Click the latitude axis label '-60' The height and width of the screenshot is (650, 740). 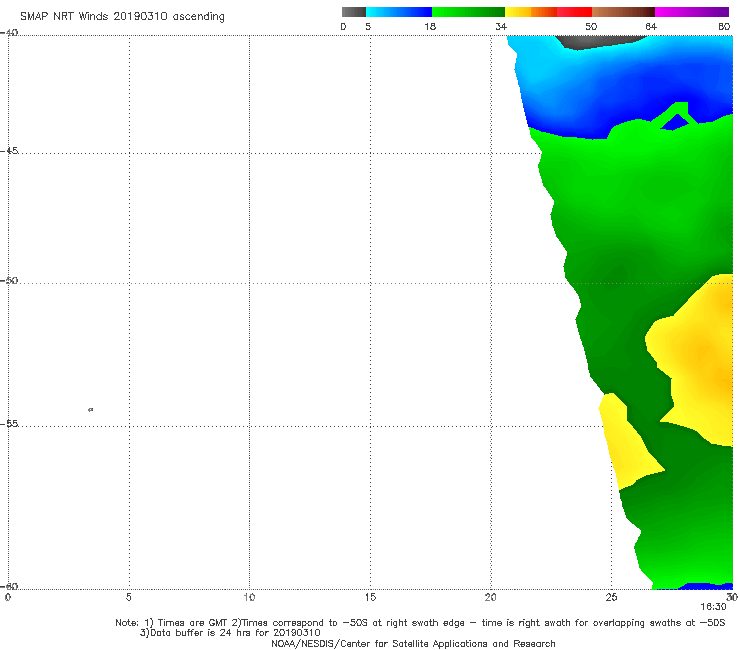pyautogui.click(x=9, y=586)
